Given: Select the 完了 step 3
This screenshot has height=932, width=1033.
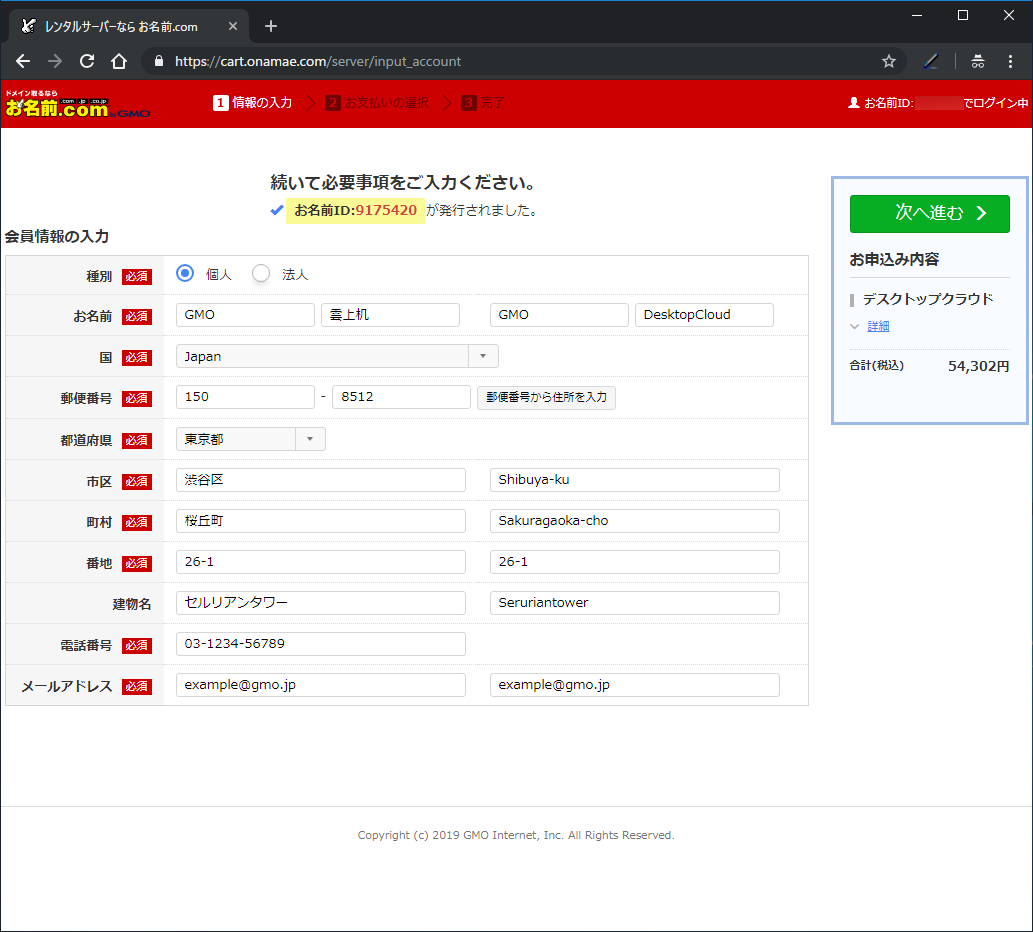Looking at the screenshot, I should tap(483, 103).
